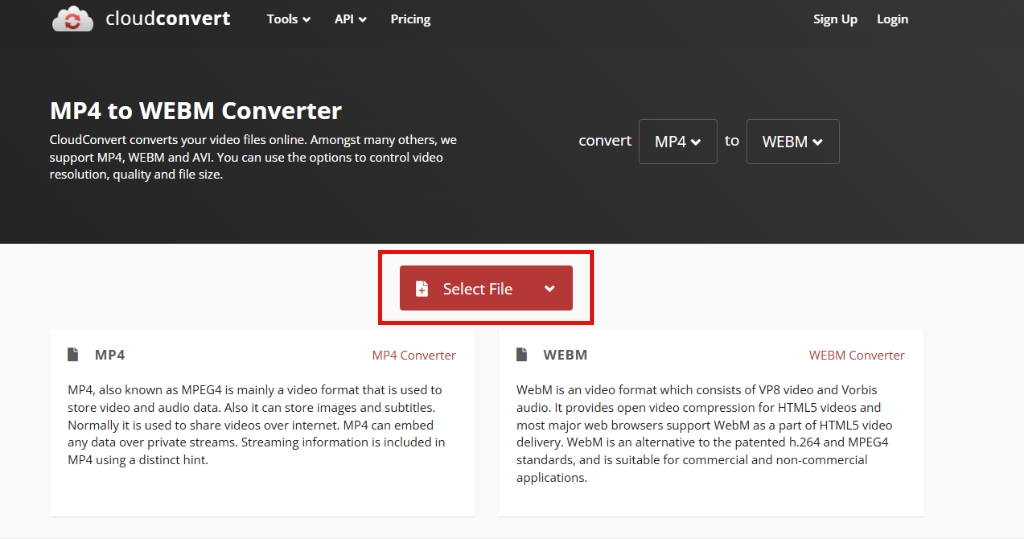1024x539 pixels.
Task: Open the MP4 Converter link
Action: pos(413,355)
